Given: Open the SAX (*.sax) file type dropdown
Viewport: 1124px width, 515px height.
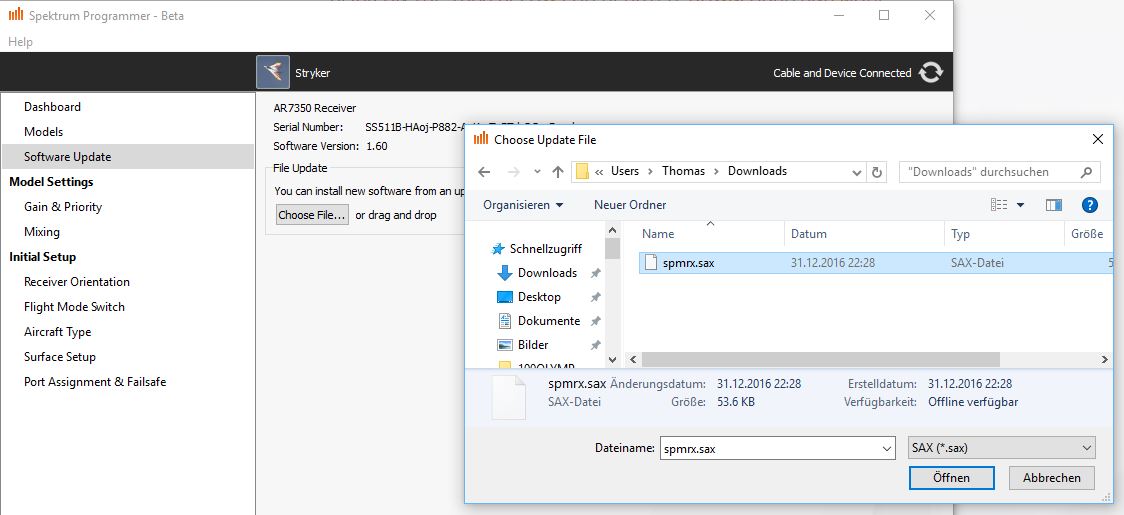Looking at the screenshot, I should click(x=1001, y=449).
